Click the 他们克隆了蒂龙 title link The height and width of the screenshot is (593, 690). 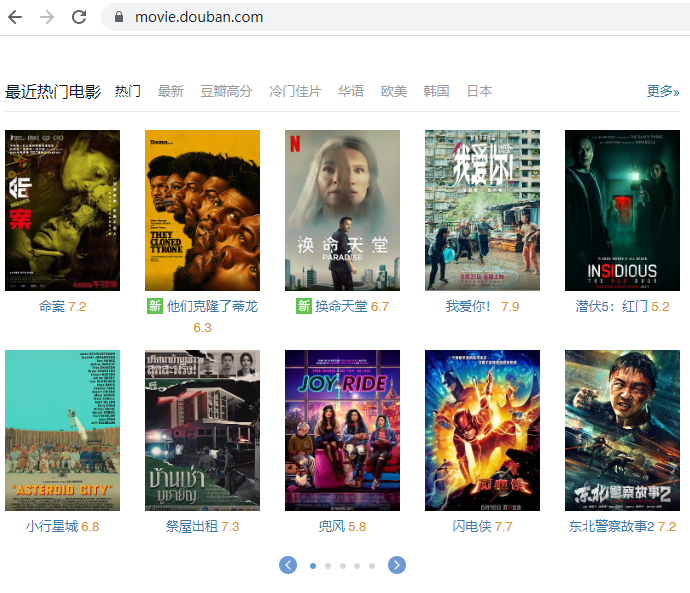(212, 306)
